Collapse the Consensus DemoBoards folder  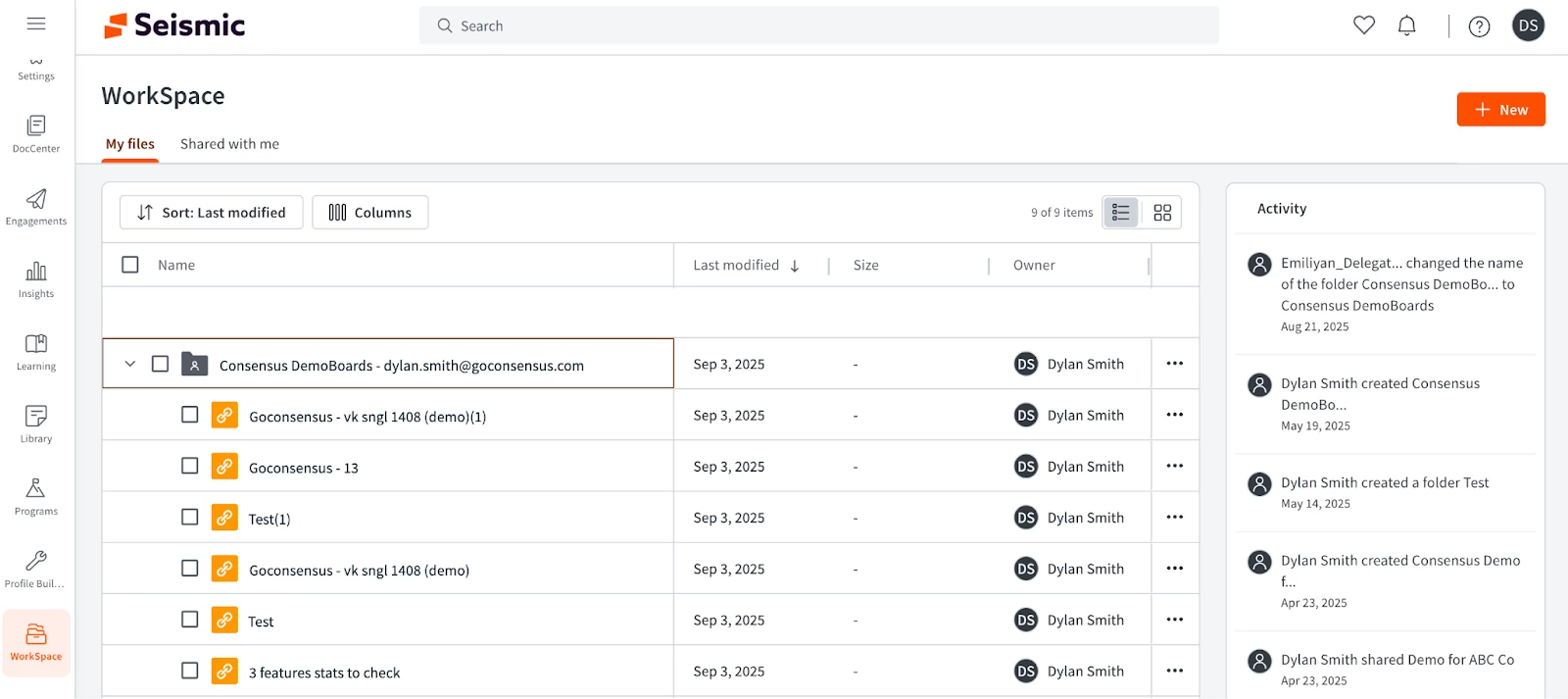tap(129, 364)
